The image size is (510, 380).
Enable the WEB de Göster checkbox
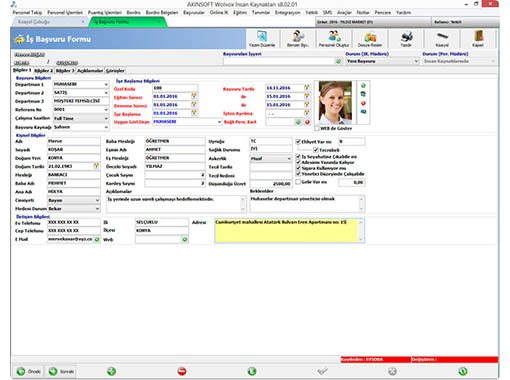tap(317, 128)
